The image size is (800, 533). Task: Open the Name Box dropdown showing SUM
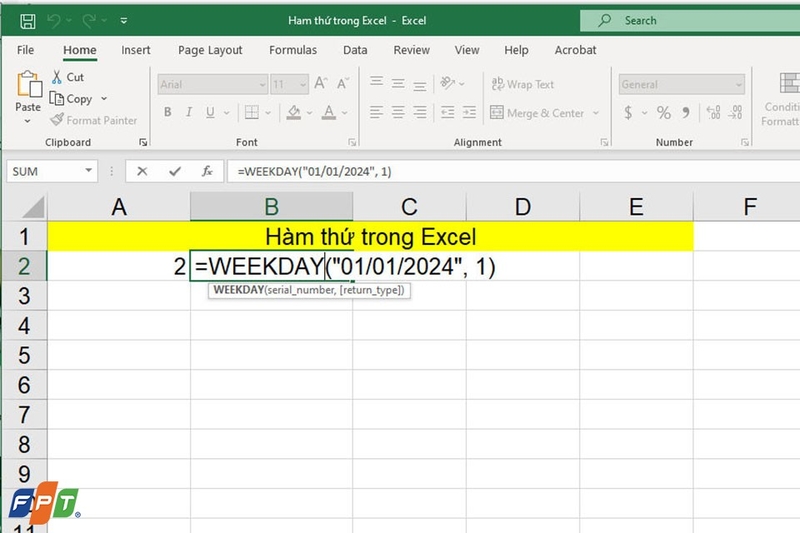tap(89, 170)
